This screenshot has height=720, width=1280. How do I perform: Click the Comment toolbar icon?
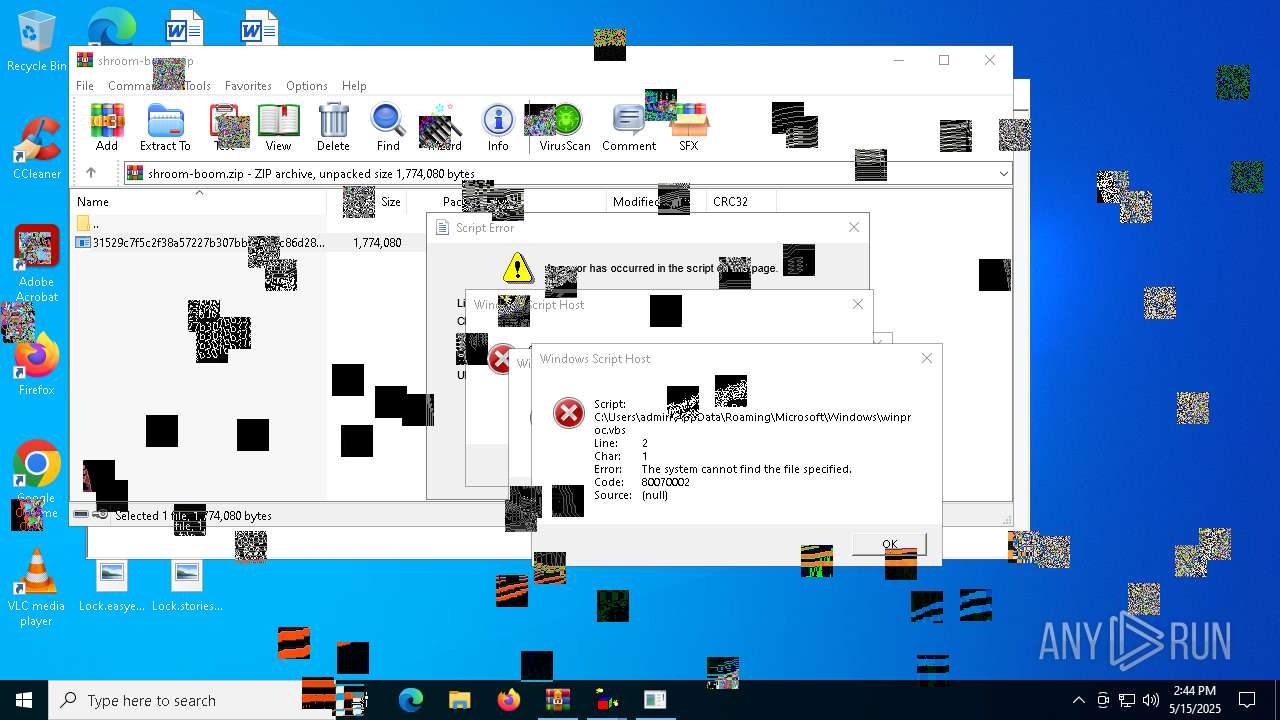tap(629, 128)
